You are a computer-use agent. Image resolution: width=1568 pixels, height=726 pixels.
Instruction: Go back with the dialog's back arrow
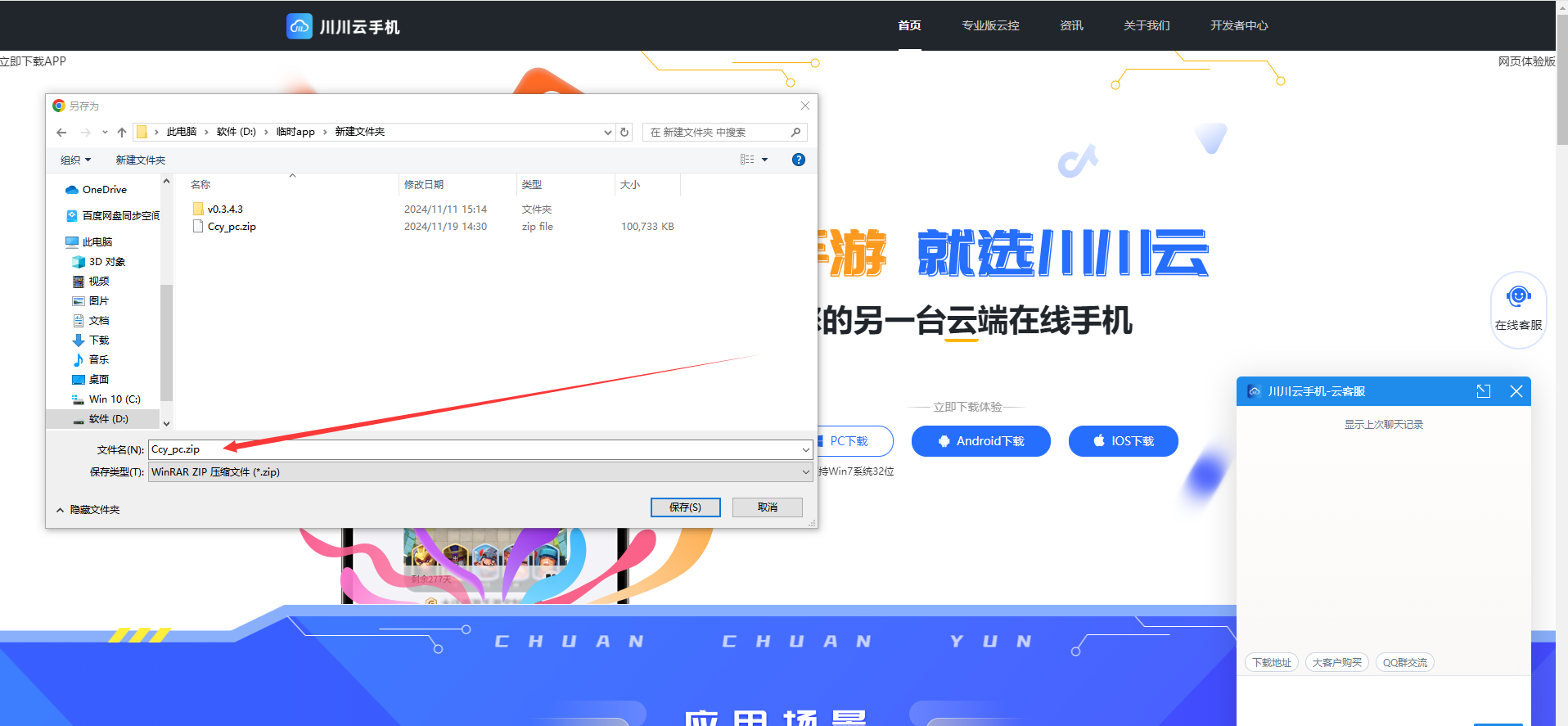click(61, 132)
